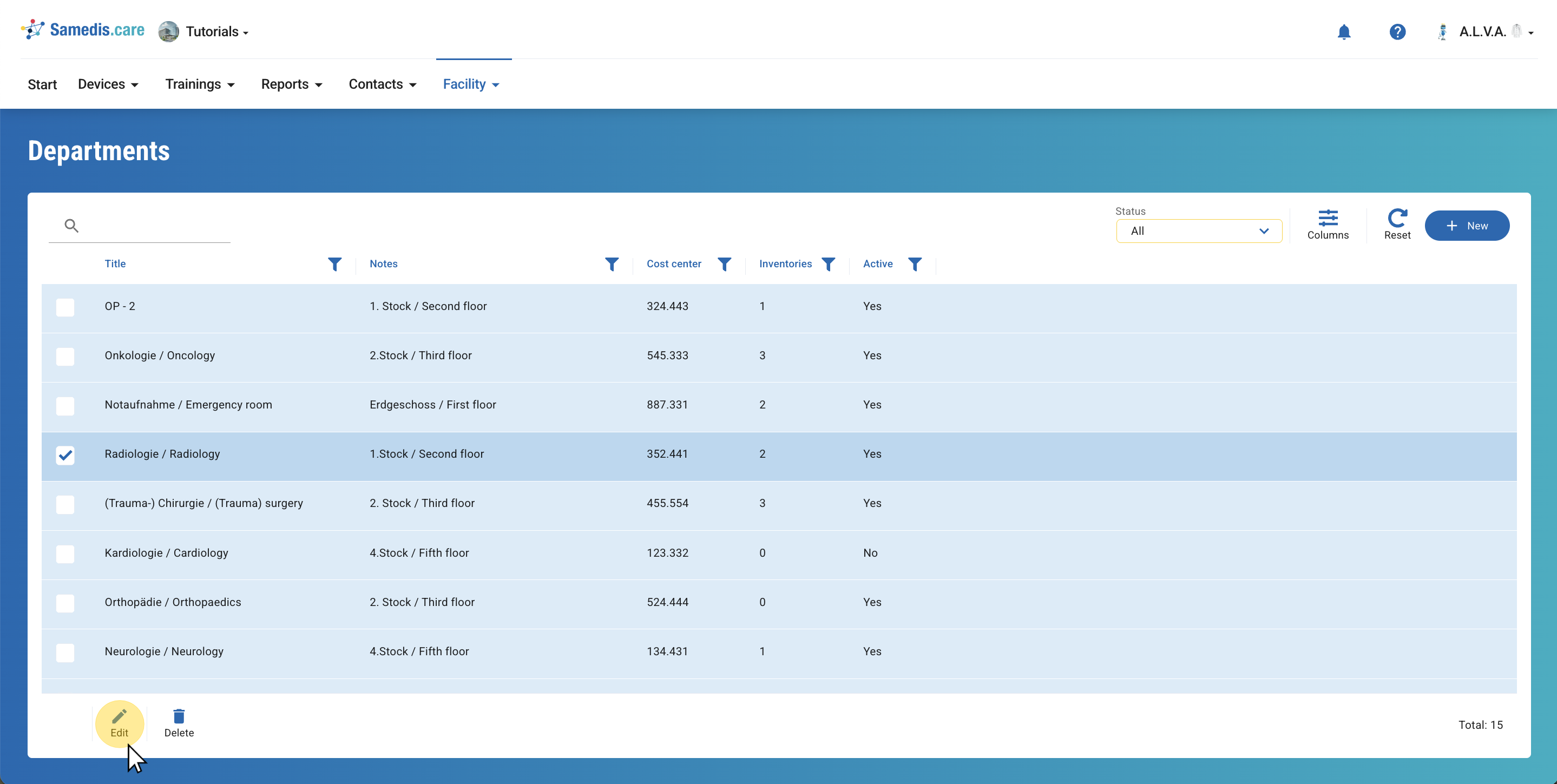1557x784 pixels.
Task: Open the Devices menu
Action: pos(108,84)
